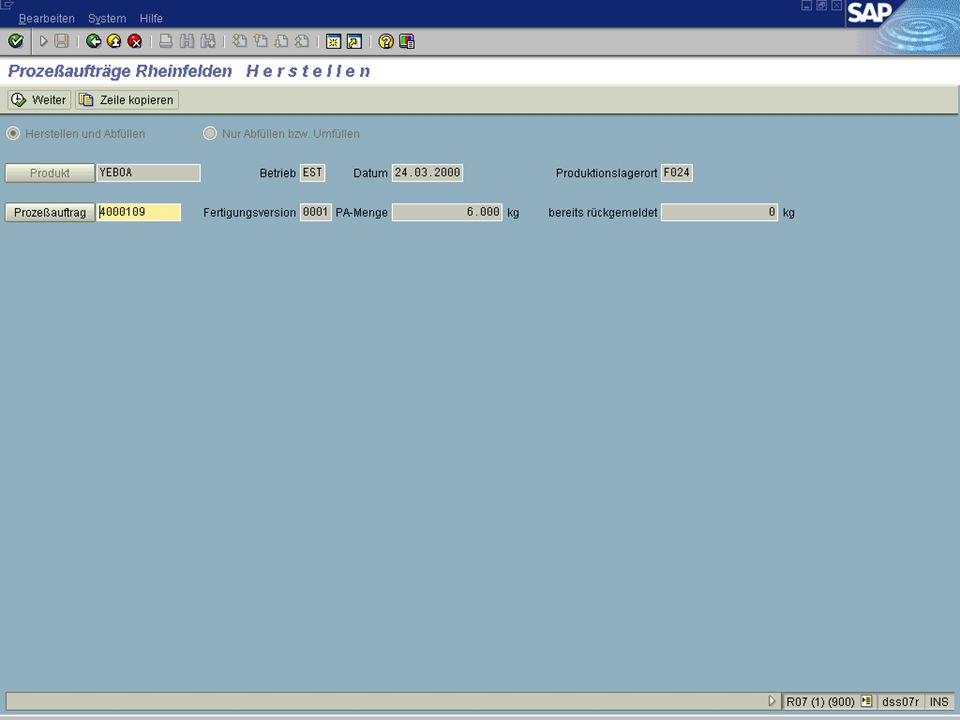960x720 pixels.
Task: Open the Hilfe menu
Action: [151, 18]
